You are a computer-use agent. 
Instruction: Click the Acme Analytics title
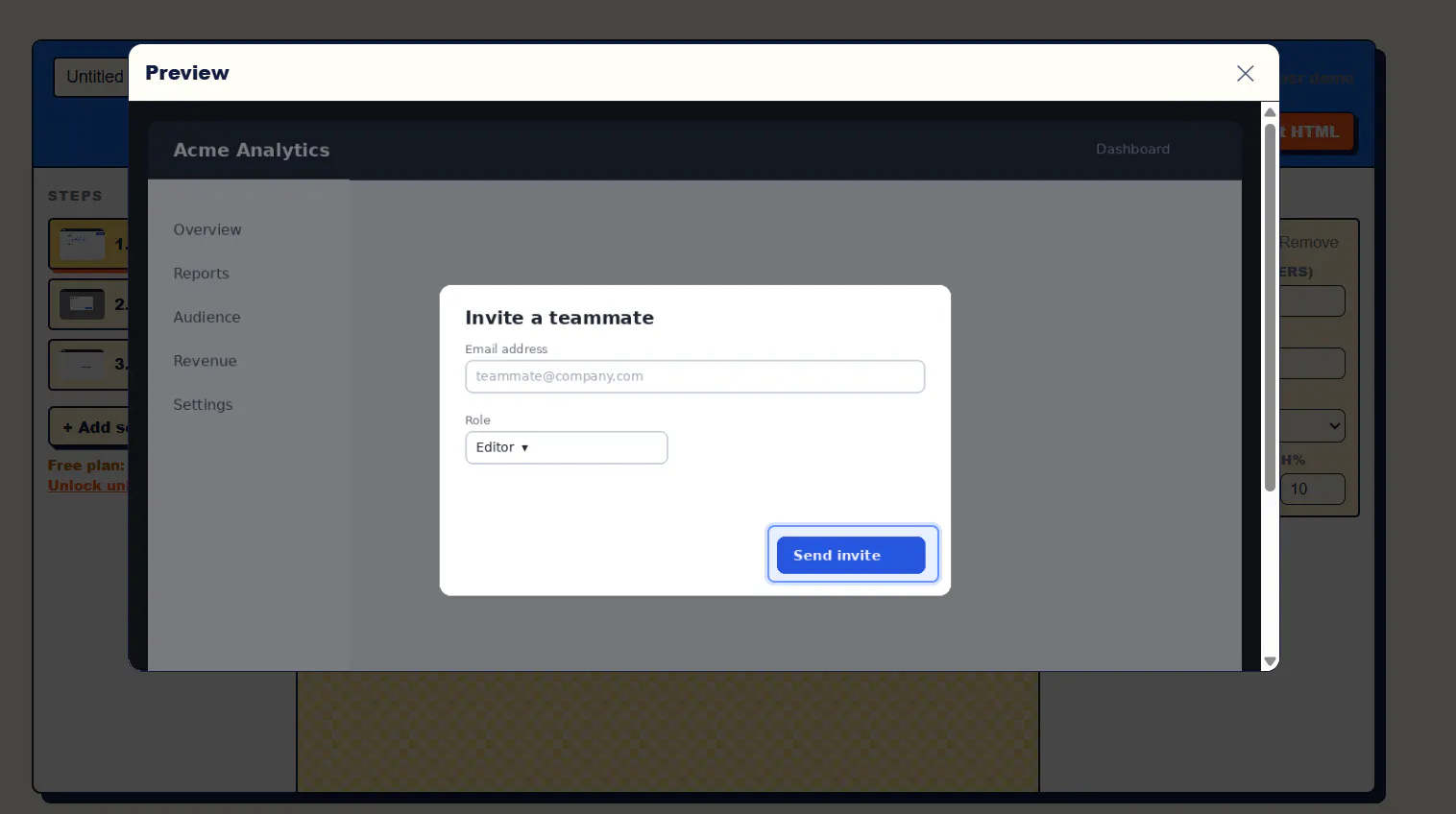252,150
